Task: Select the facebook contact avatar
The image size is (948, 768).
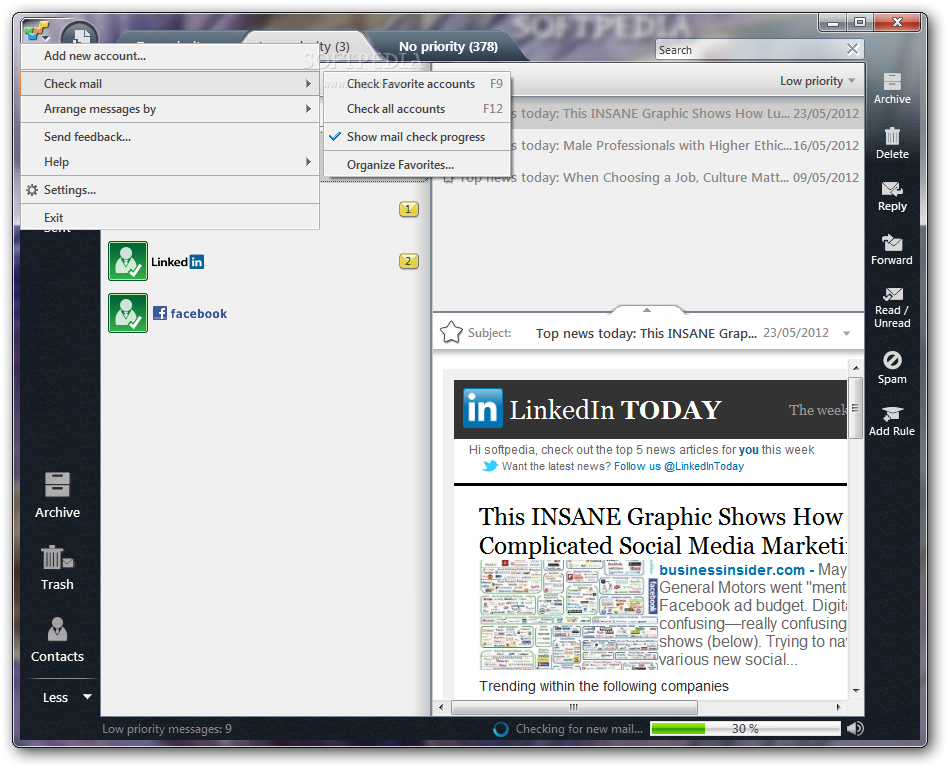Action: coord(128,313)
